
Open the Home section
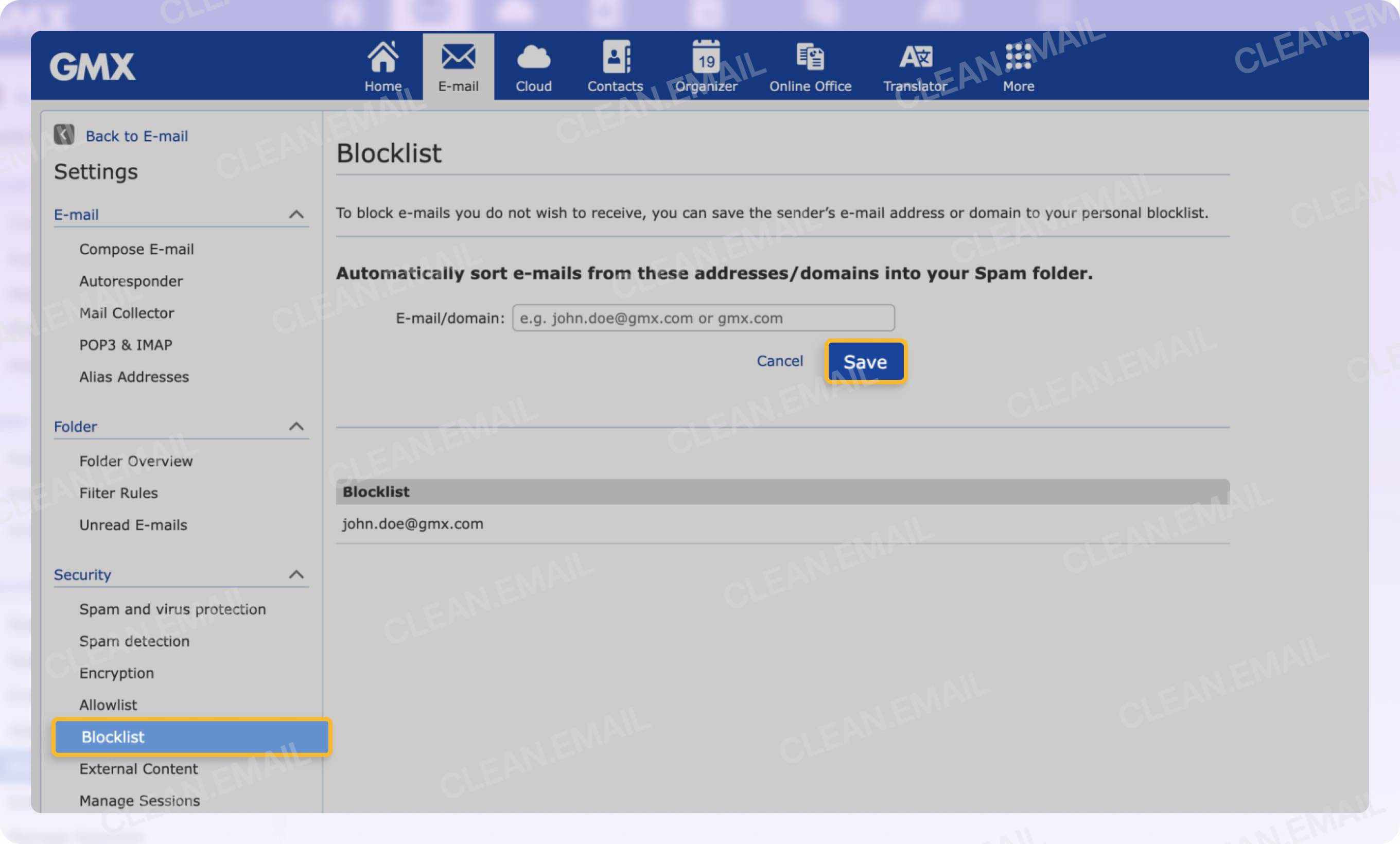383,66
